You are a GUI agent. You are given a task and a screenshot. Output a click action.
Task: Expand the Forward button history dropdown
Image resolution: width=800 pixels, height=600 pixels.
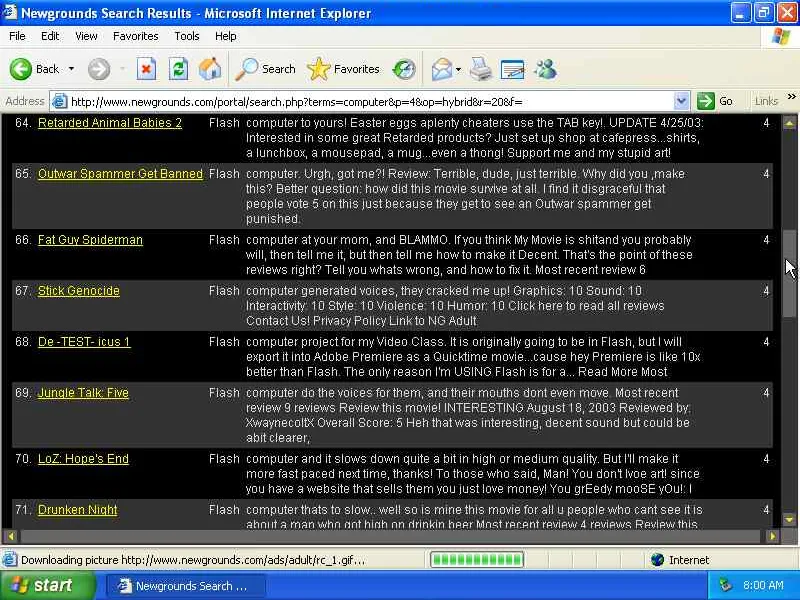tap(122, 69)
